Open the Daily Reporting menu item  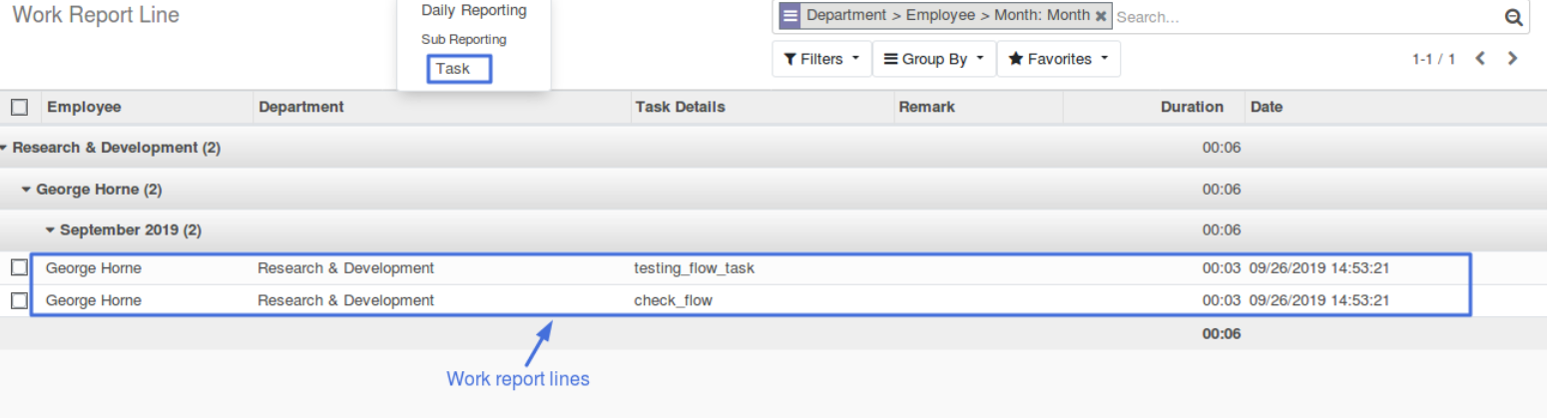point(473,10)
